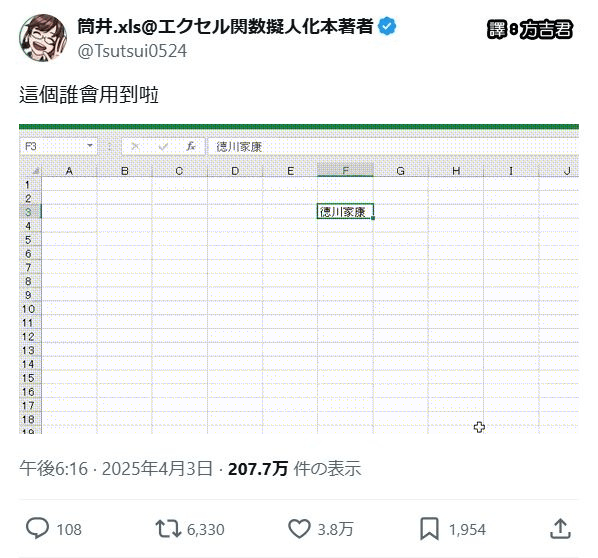Click the 108 replies count
The image size is (598, 558).
pos(69,529)
